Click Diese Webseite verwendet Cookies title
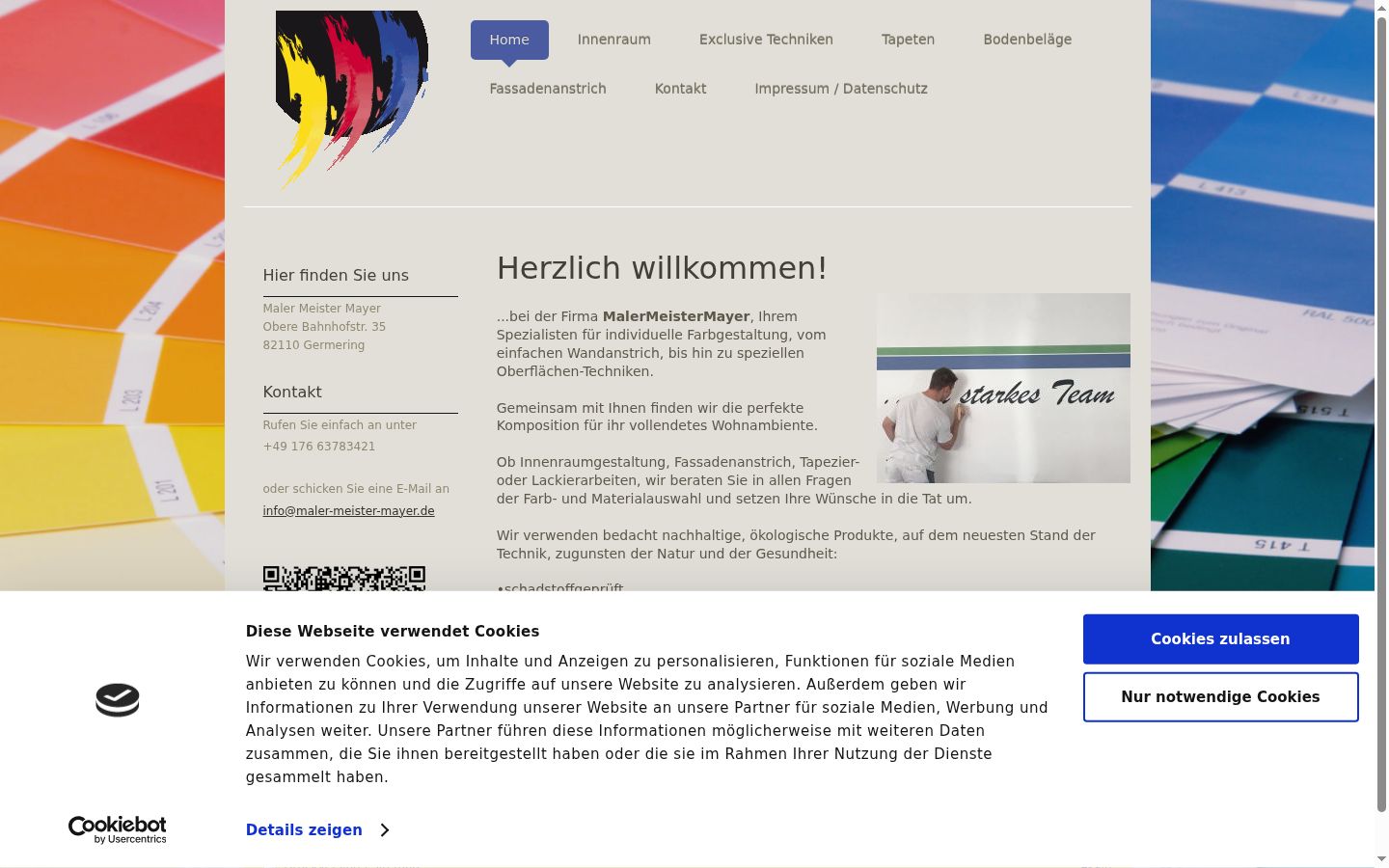 click(393, 632)
